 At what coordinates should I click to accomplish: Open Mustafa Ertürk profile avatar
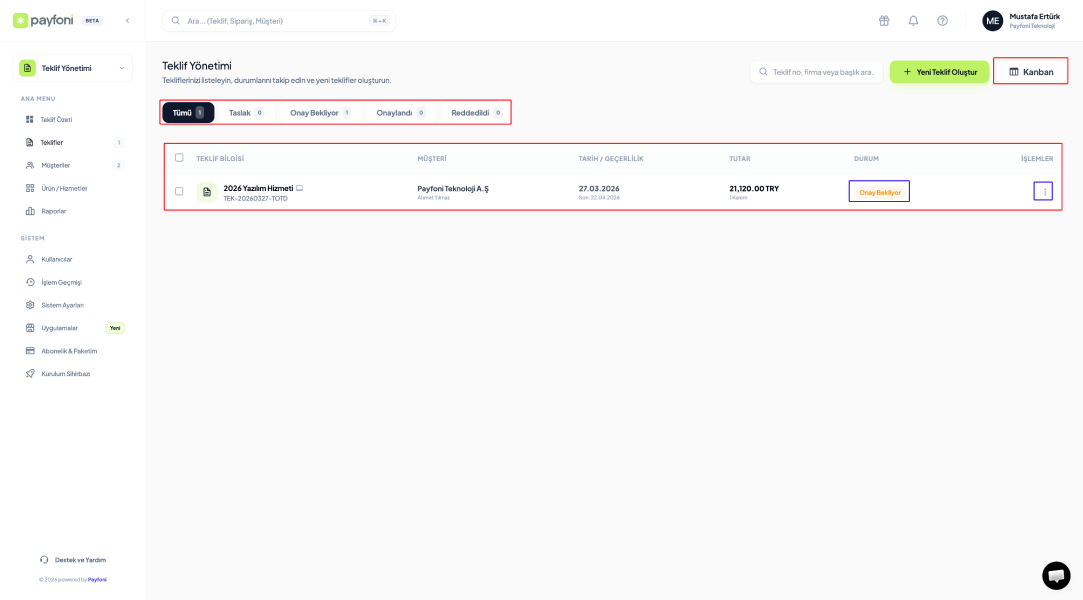992,21
